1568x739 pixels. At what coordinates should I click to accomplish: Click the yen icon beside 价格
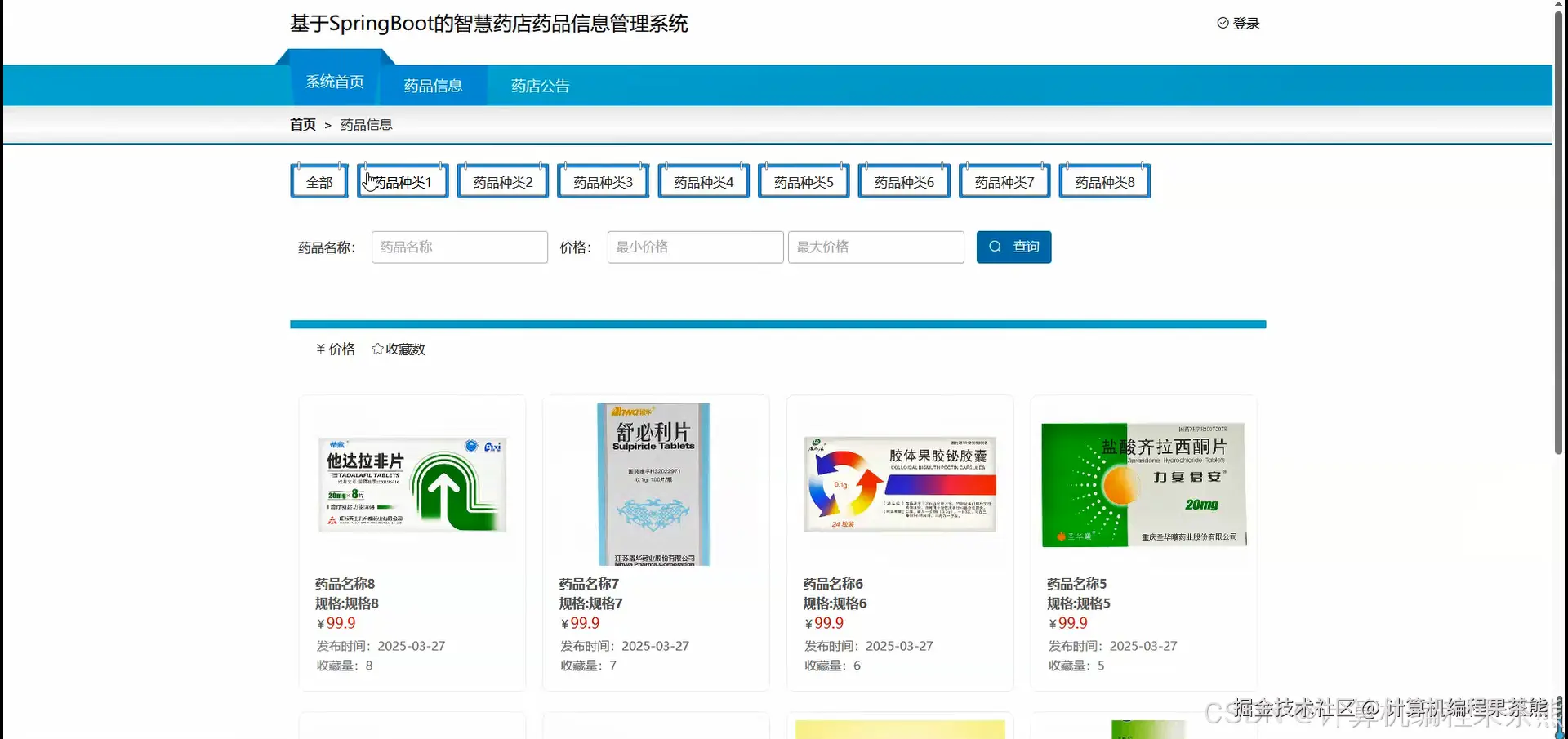point(320,349)
